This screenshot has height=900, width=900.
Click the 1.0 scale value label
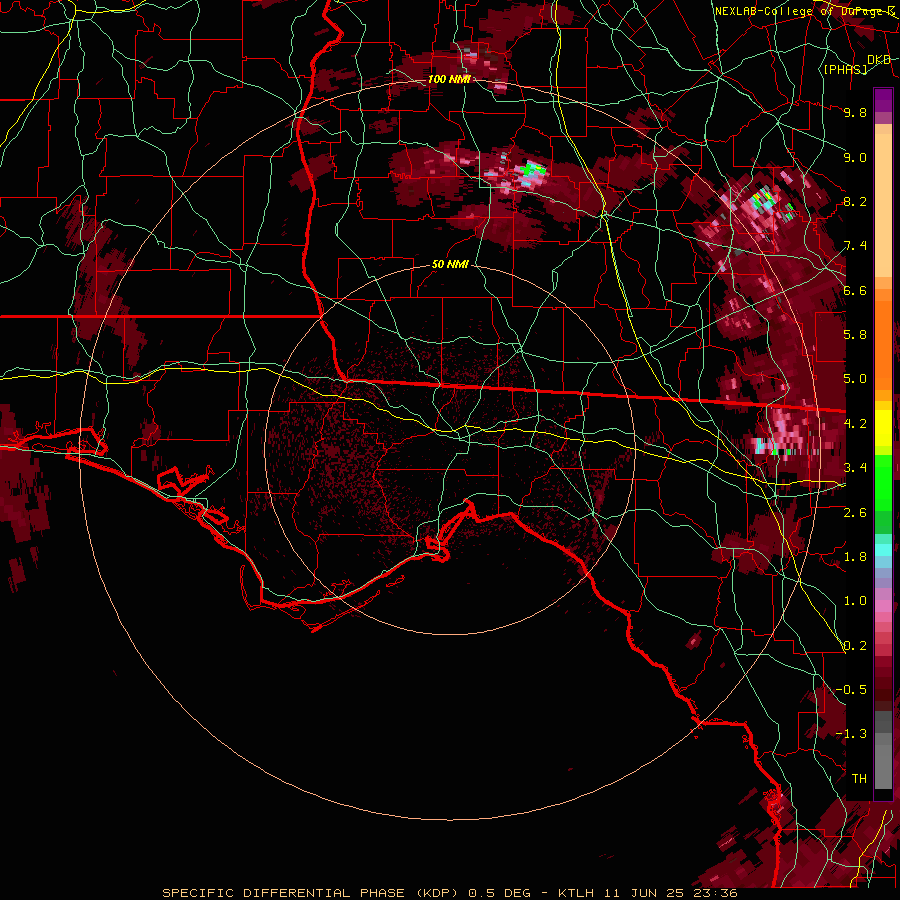pyautogui.click(x=855, y=601)
